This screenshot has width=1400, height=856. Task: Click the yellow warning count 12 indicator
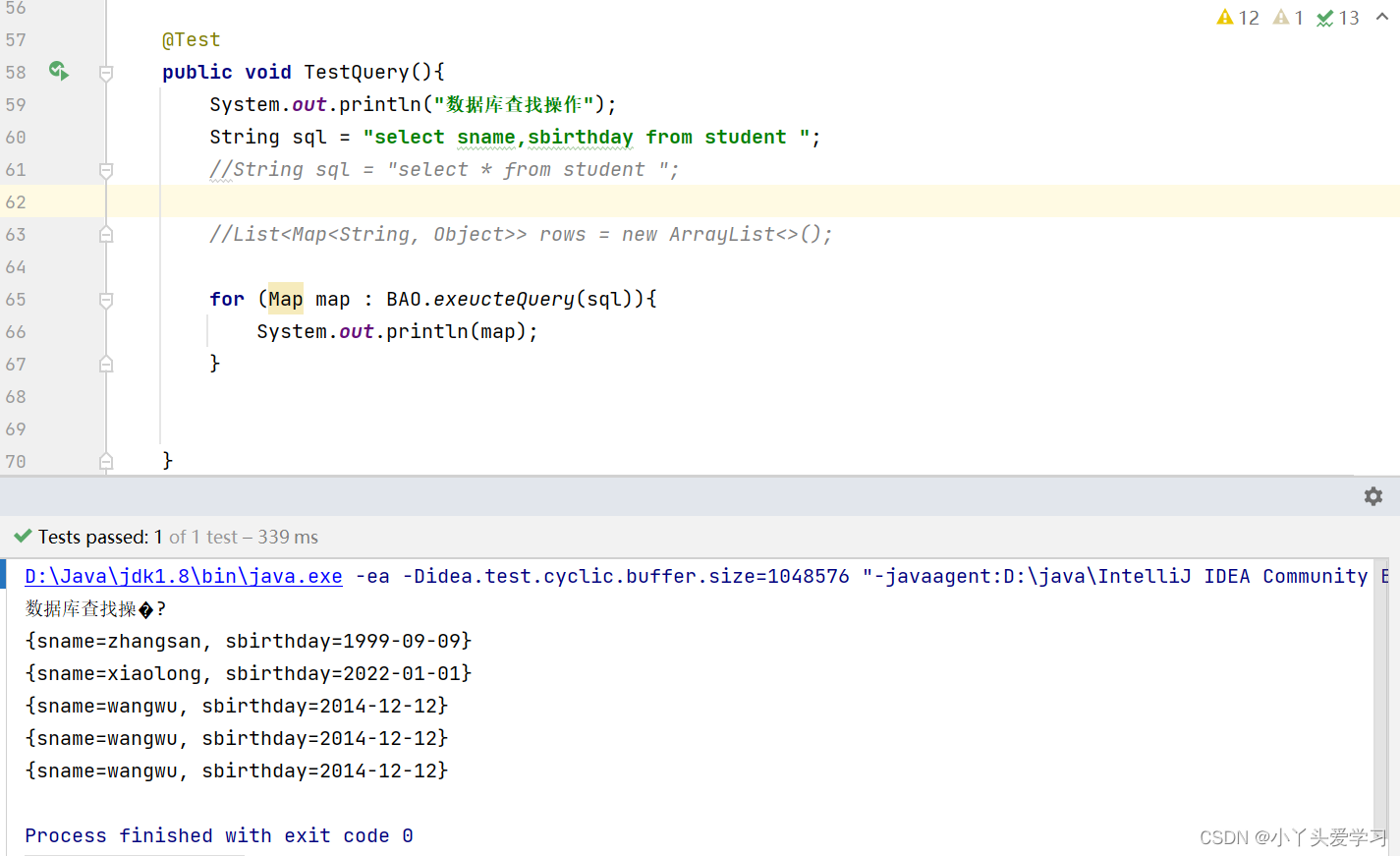point(1238,18)
